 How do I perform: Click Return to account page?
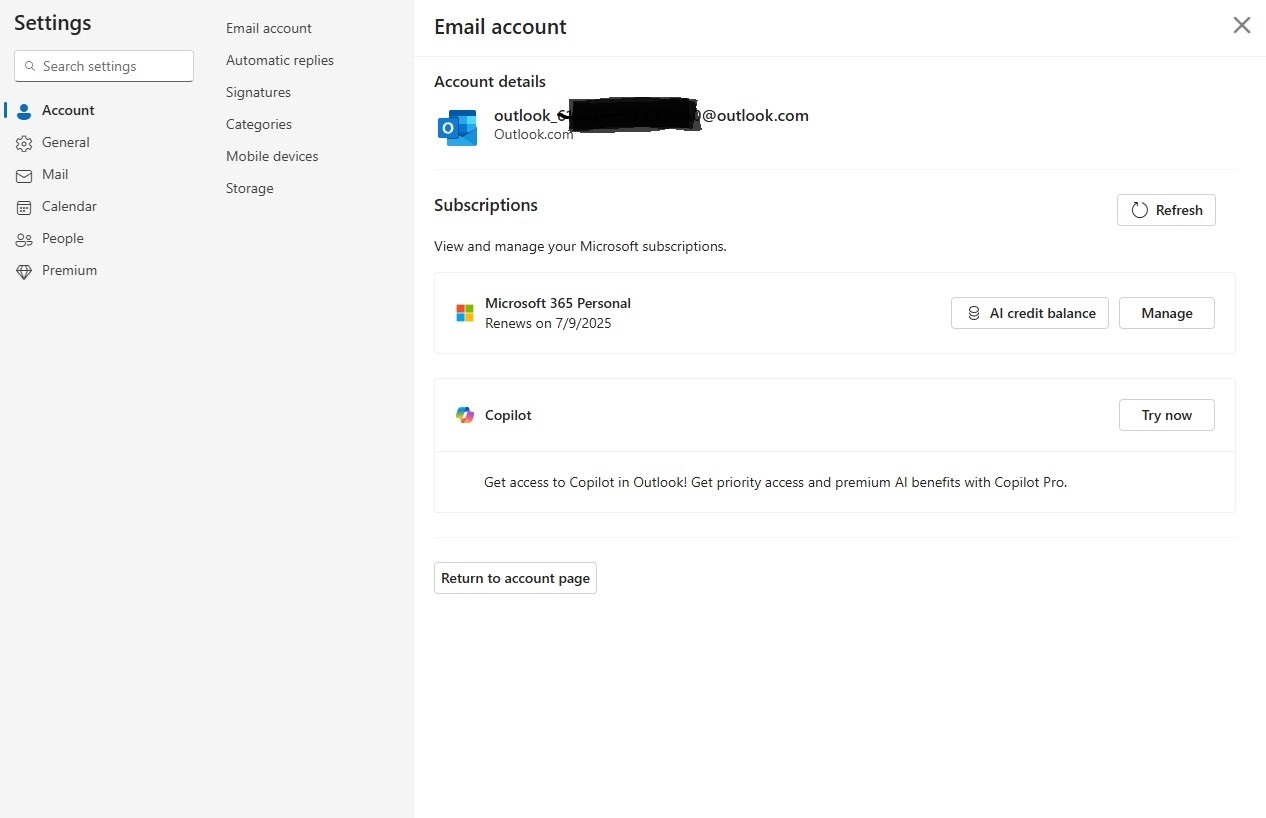point(515,578)
